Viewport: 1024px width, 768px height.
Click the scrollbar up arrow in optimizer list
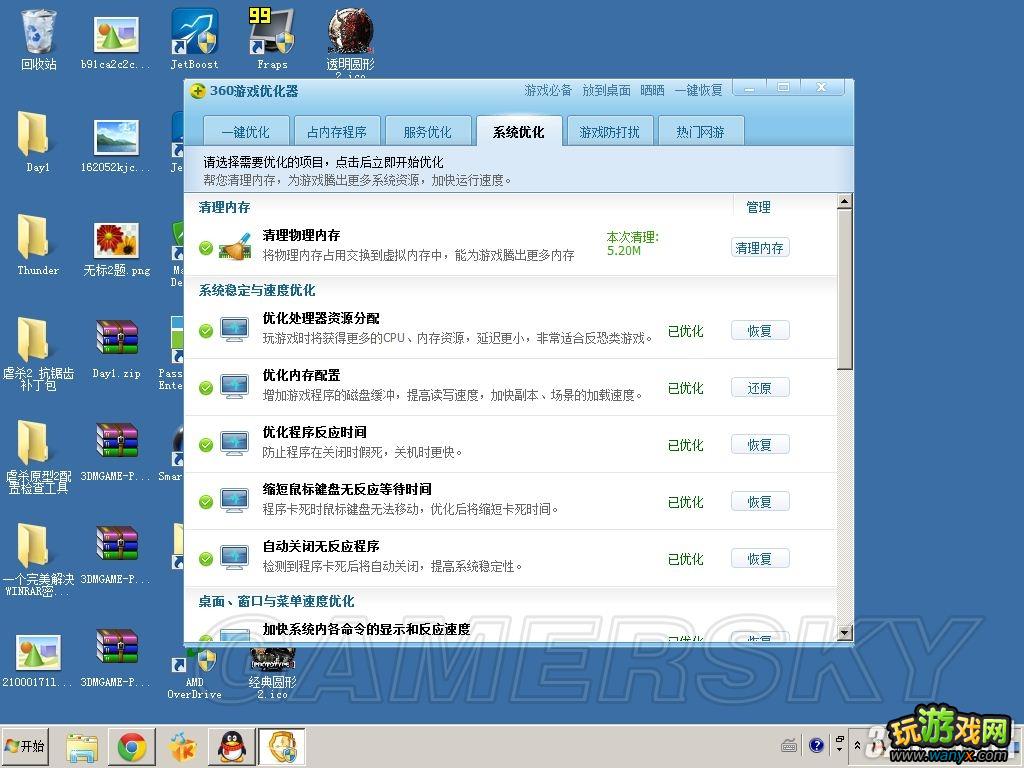point(844,201)
